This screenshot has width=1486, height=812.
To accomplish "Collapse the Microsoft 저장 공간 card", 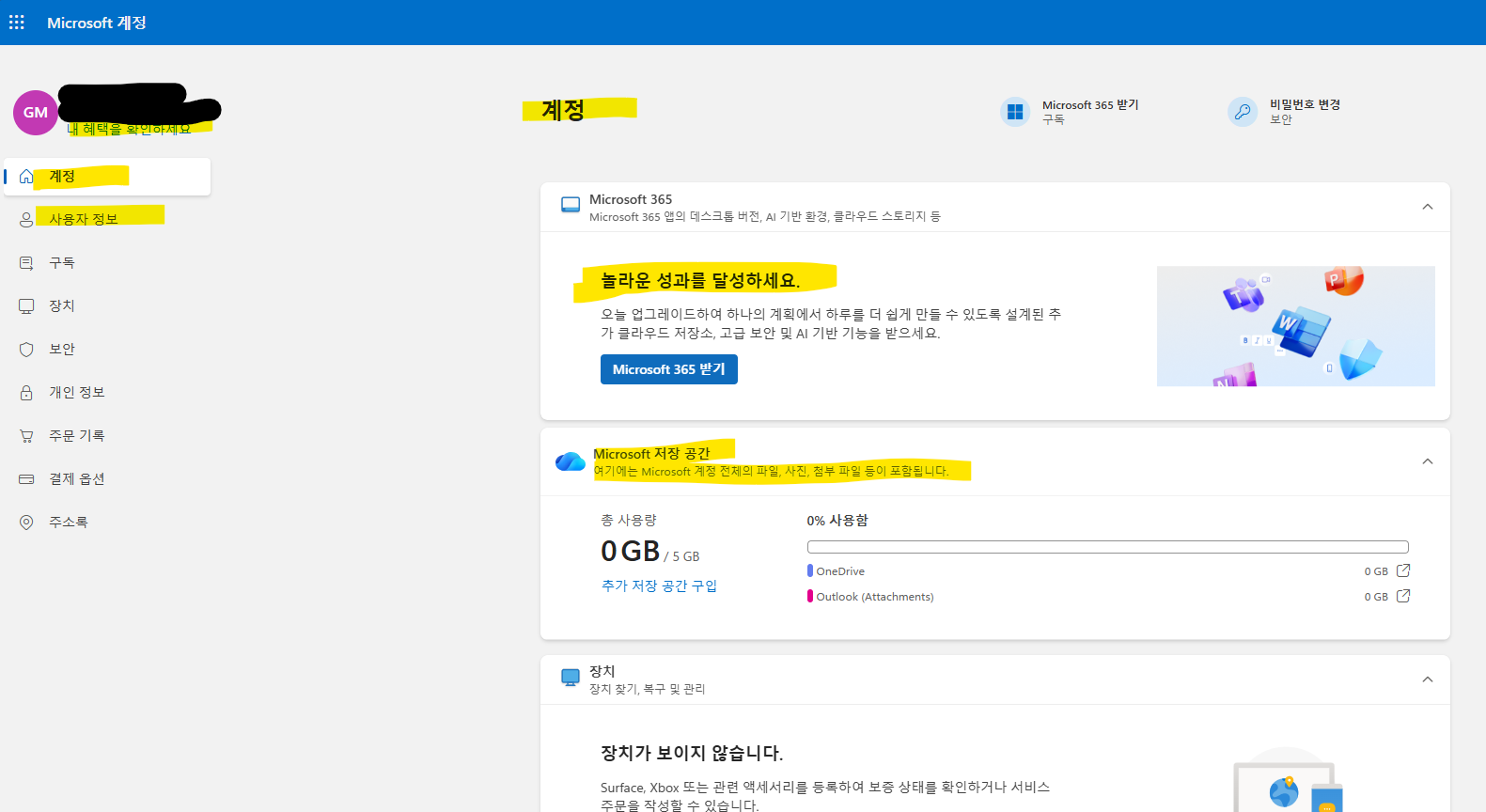I will [1428, 461].
